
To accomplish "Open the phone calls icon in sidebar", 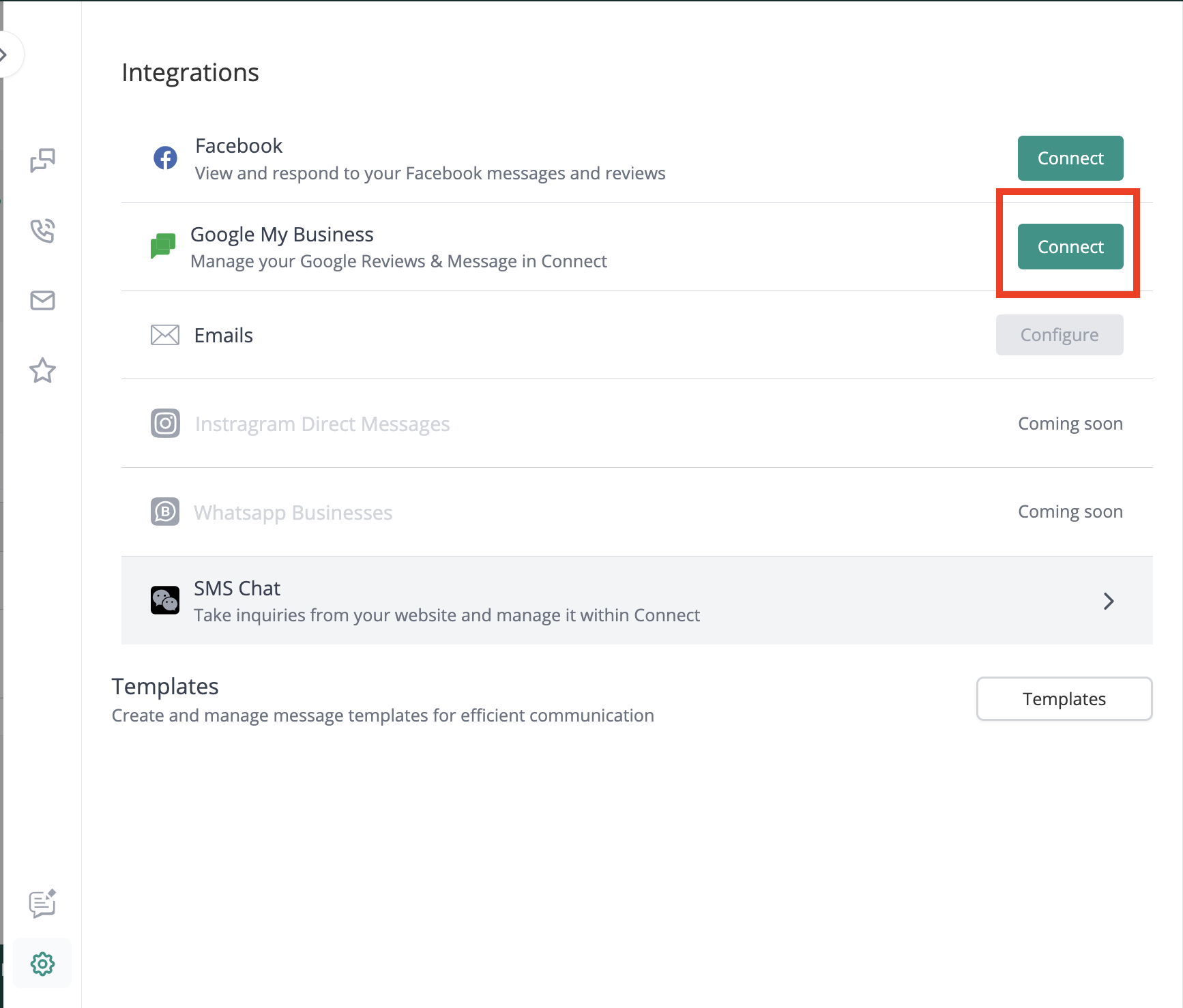I will (x=42, y=231).
